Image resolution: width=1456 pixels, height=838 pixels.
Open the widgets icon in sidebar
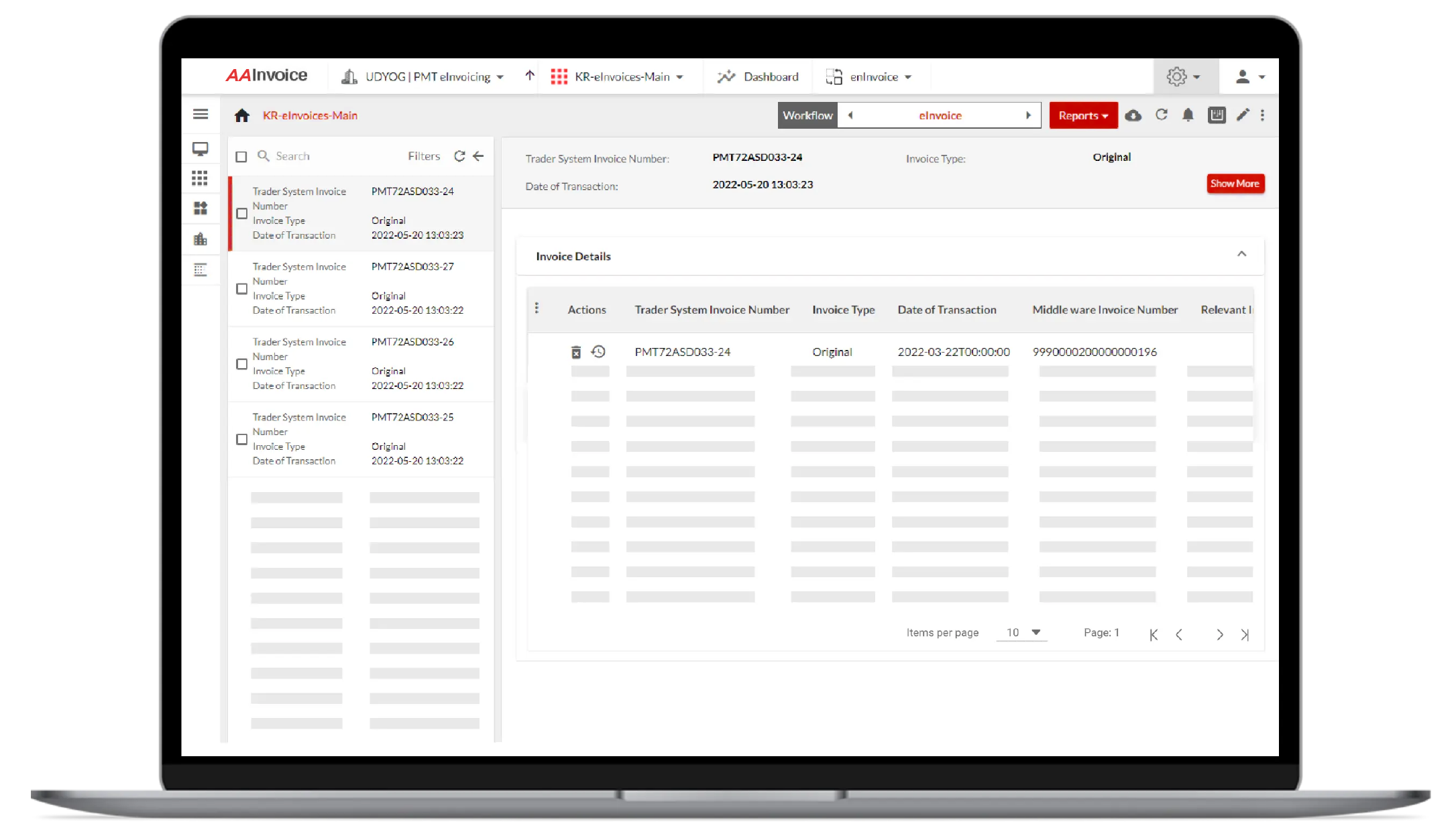(200, 208)
